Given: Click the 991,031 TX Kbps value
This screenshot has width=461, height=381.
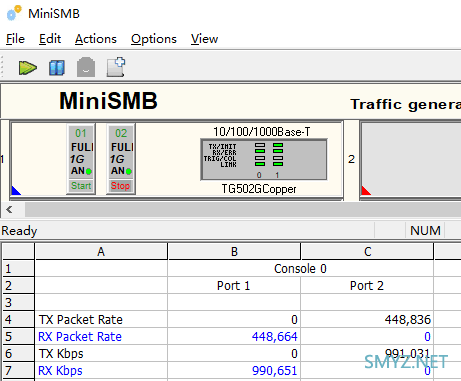Looking at the screenshot, I should [x=408, y=353].
